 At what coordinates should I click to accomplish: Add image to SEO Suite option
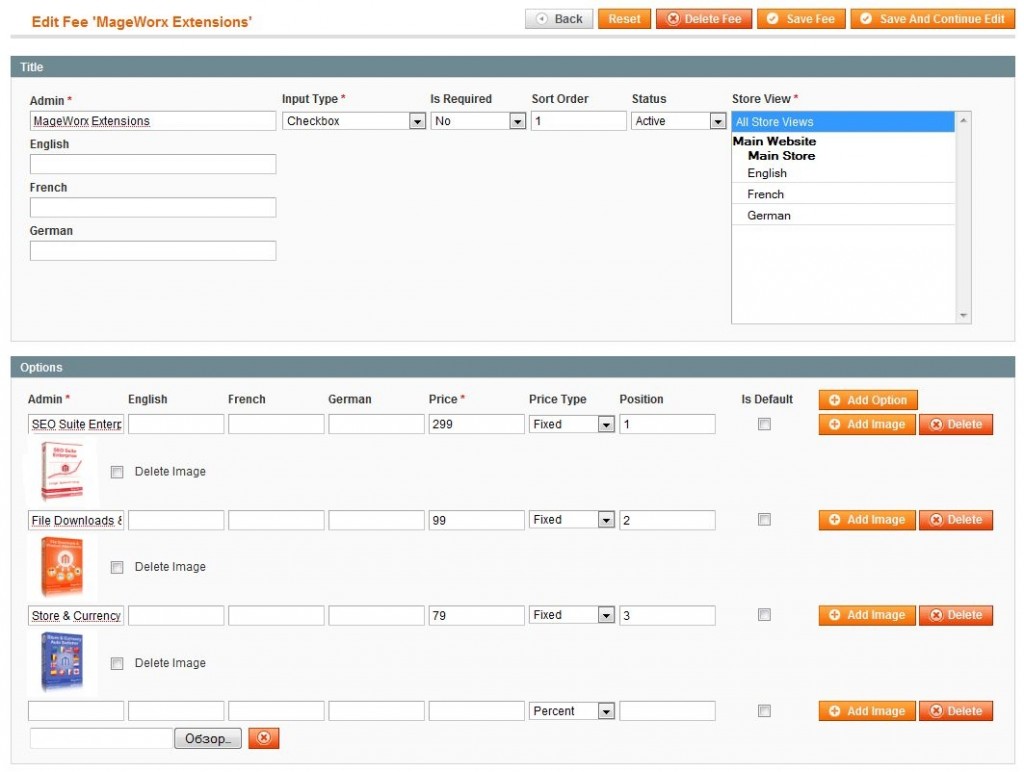[867, 425]
